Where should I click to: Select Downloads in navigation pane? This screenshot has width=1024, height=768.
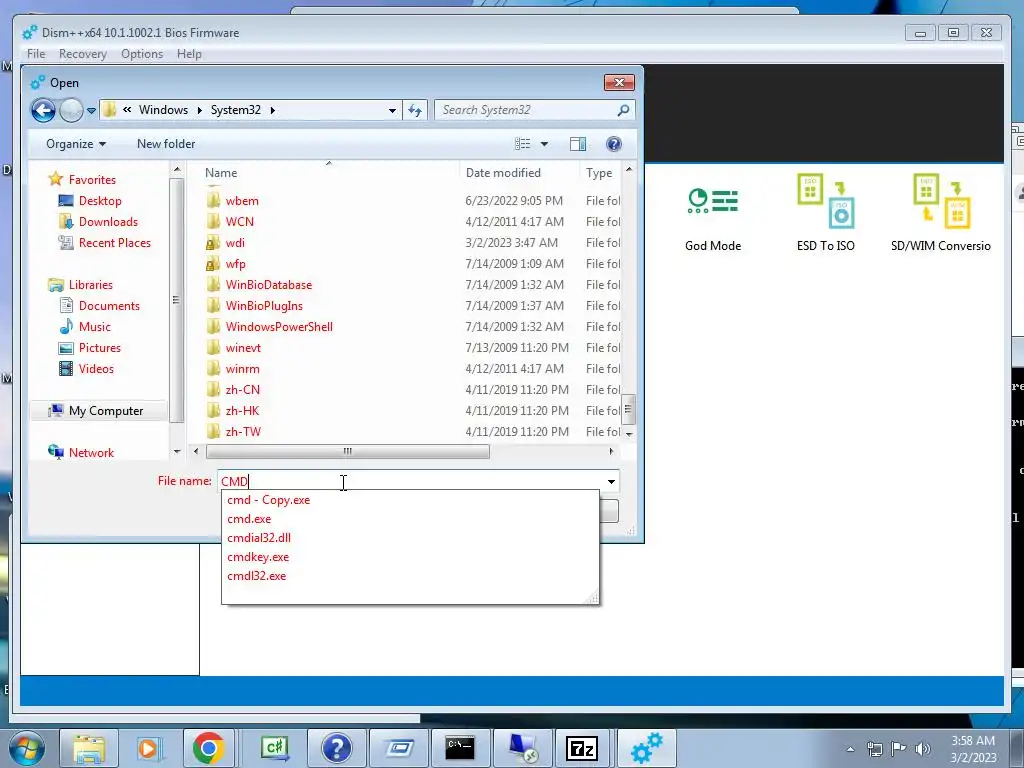pyautogui.click(x=108, y=222)
